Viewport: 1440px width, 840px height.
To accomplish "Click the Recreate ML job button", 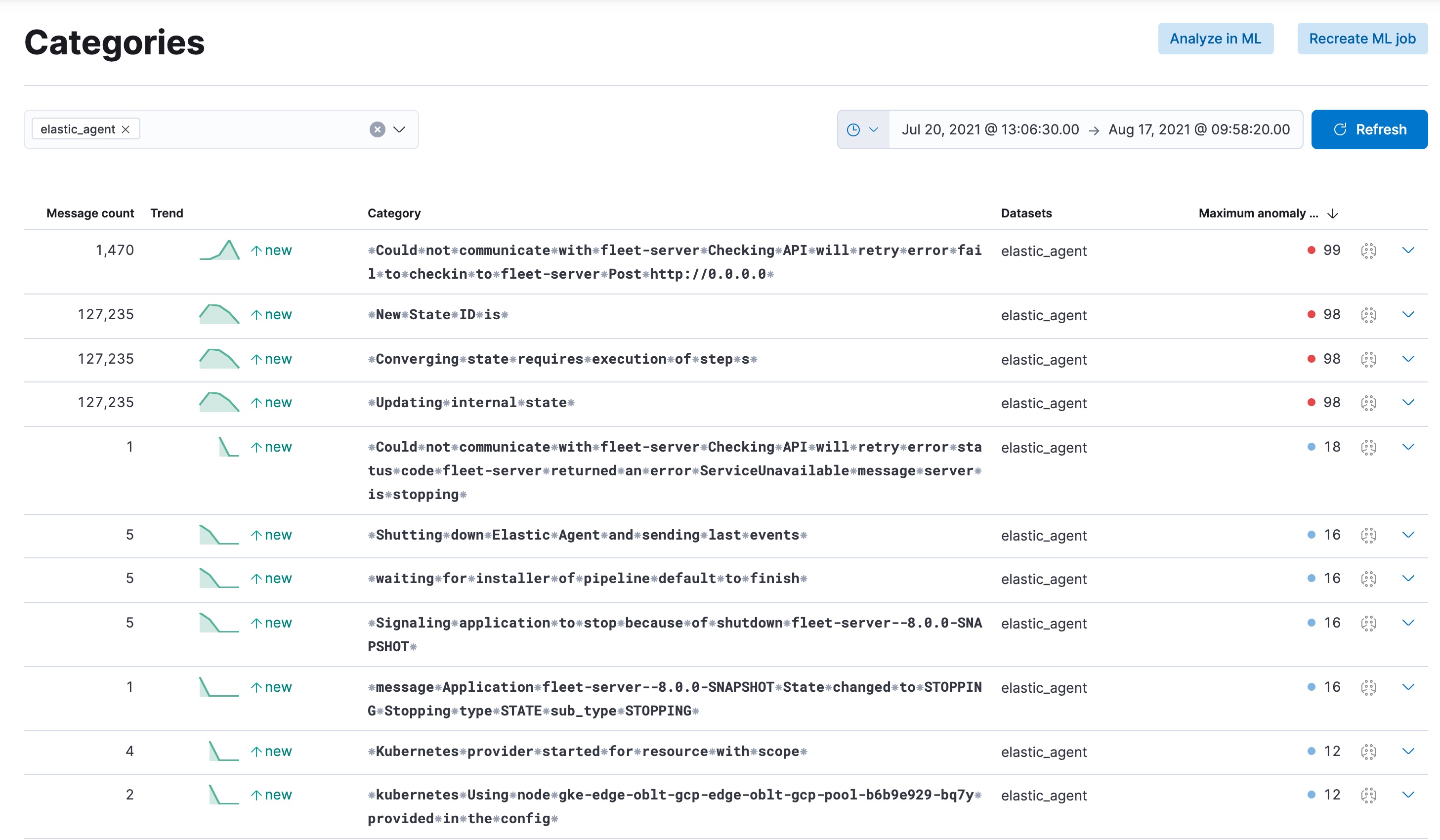I will pyautogui.click(x=1361, y=38).
